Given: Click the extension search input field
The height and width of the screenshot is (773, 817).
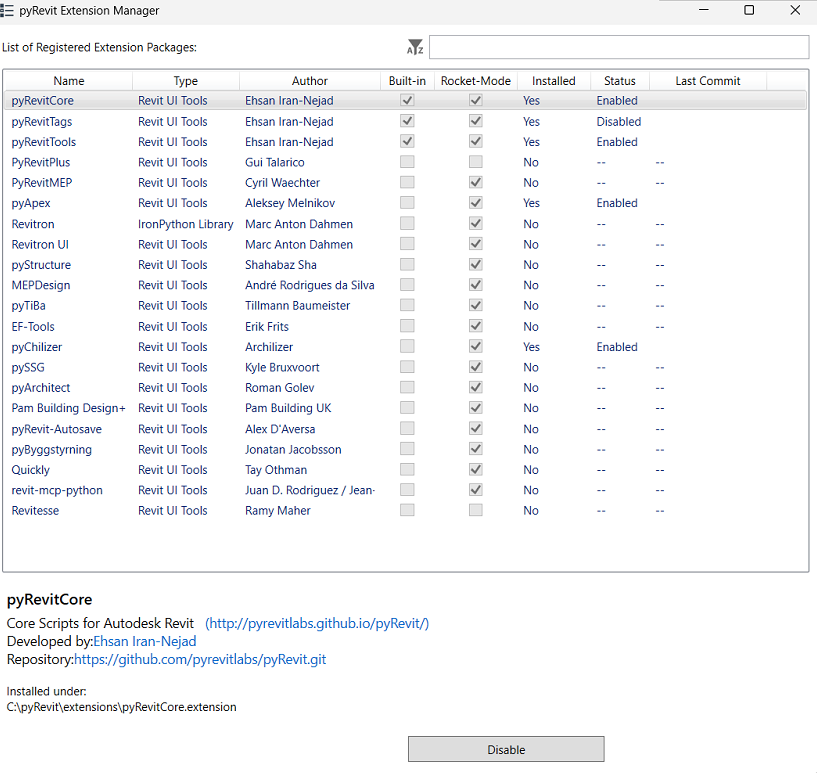Looking at the screenshot, I should tap(618, 47).
